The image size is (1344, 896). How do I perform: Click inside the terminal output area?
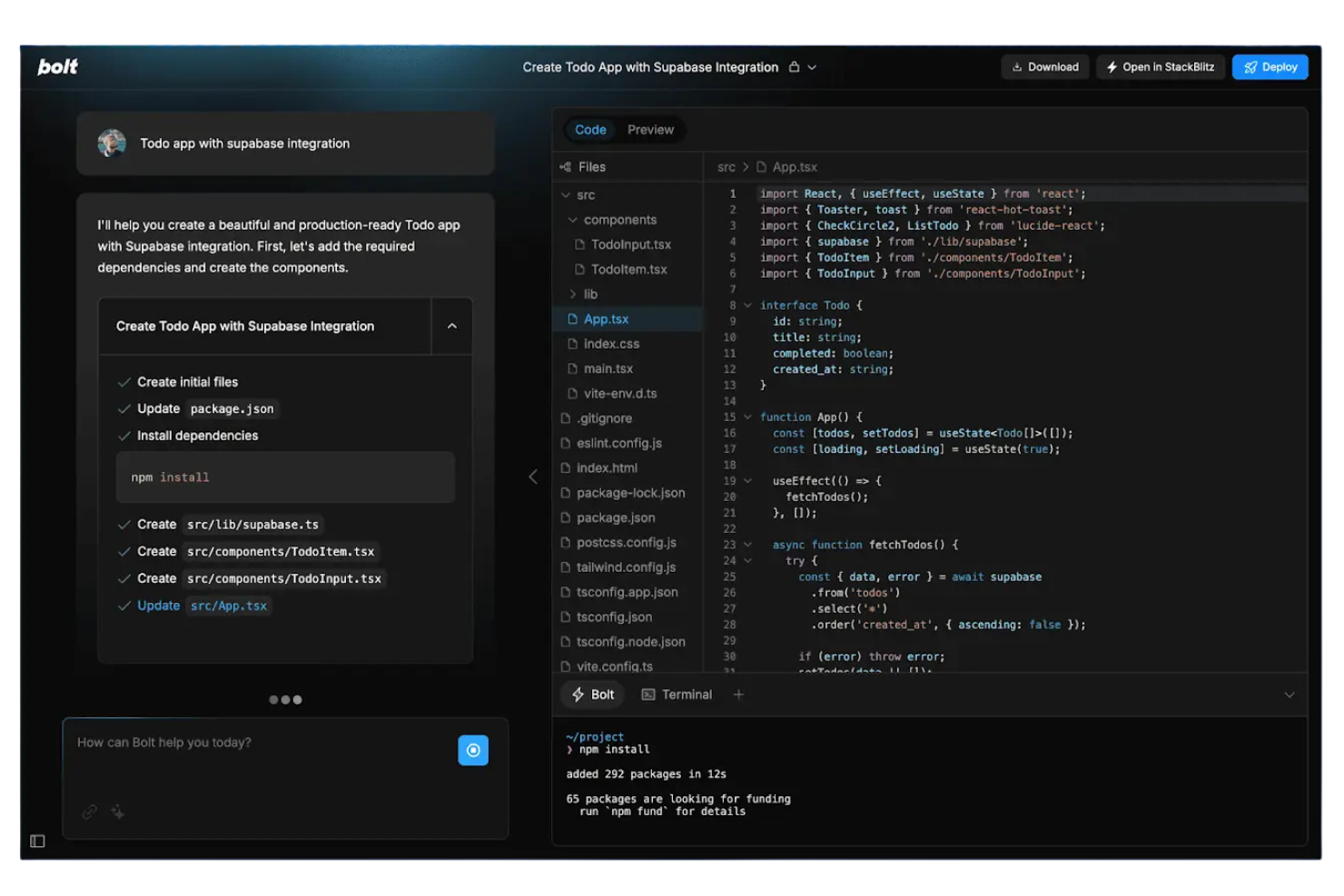click(x=929, y=781)
